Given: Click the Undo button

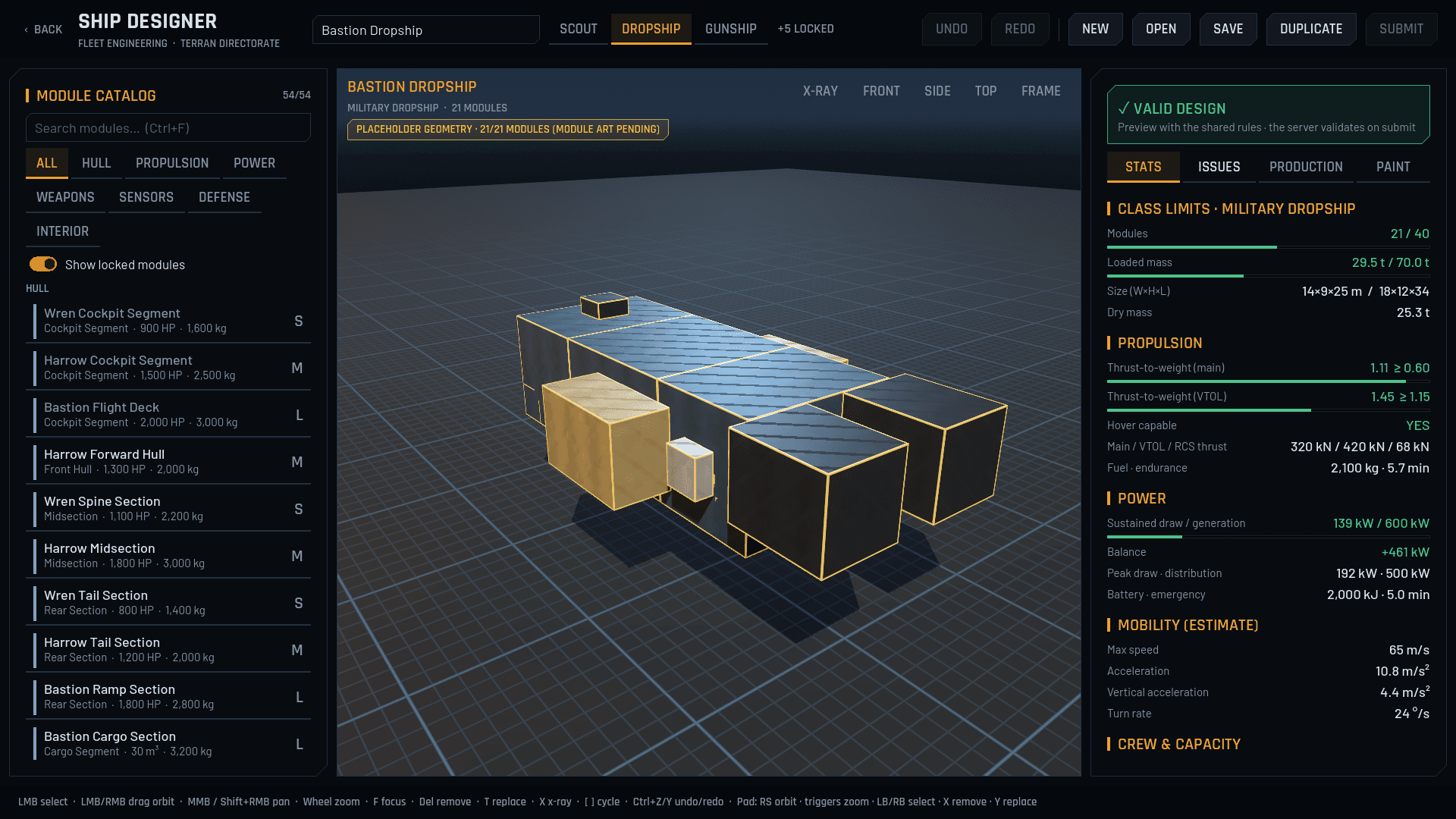Looking at the screenshot, I should click(x=952, y=29).
